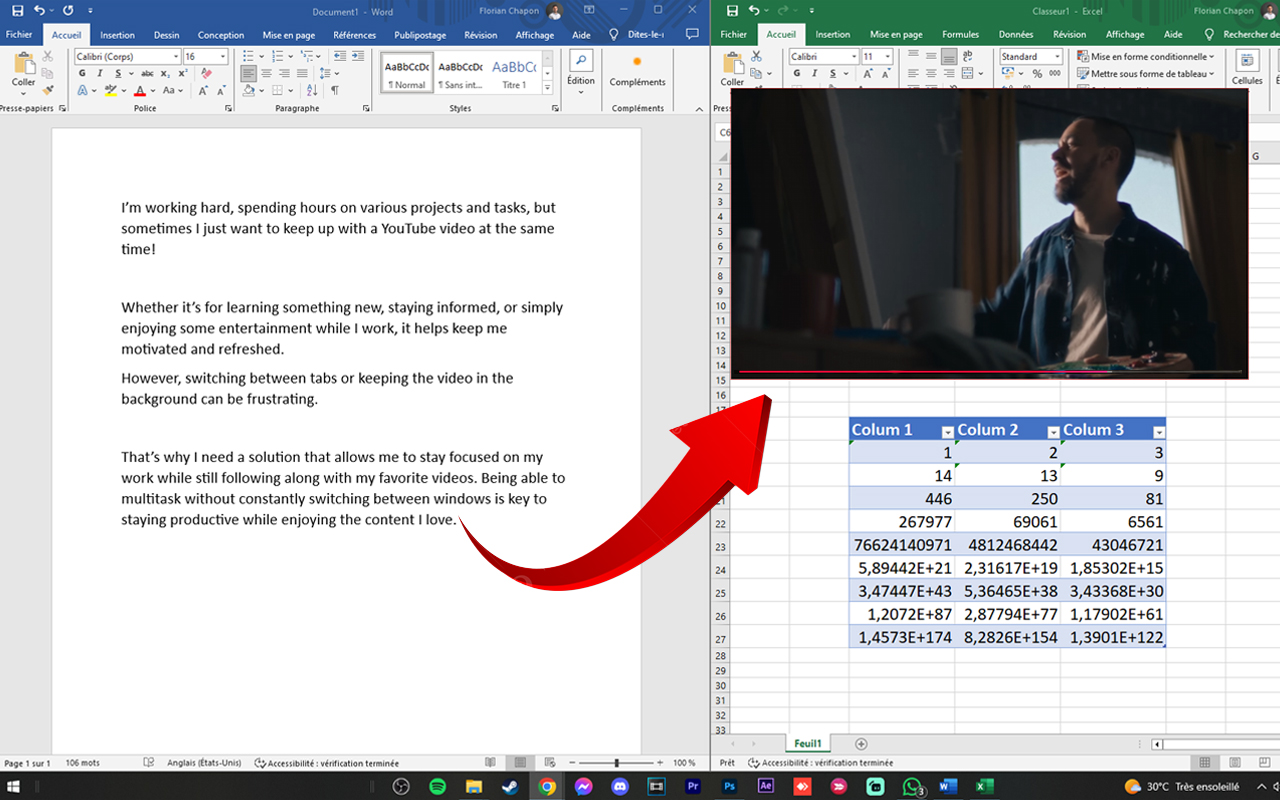Viewport: 1280px width, 800px height.
Task: Click the Compléments button in Word
Action: [637, 72]
